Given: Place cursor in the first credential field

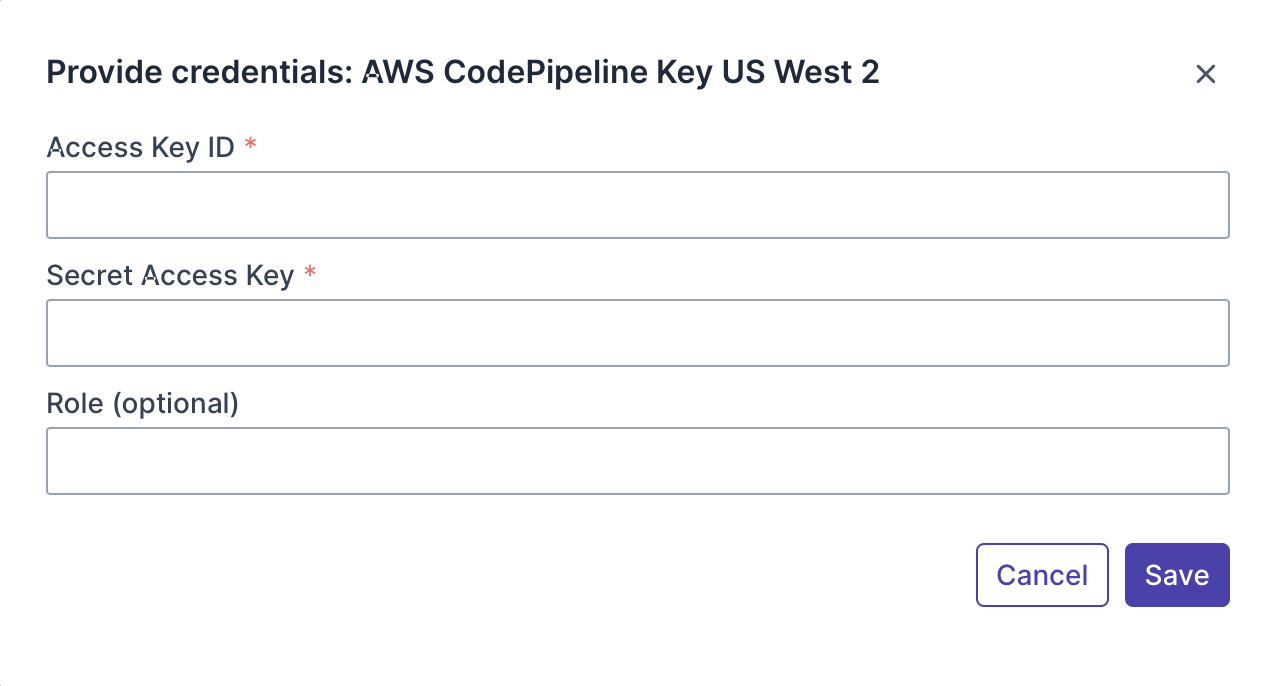Looking at the screenshot, I should (x=637, y=205).
